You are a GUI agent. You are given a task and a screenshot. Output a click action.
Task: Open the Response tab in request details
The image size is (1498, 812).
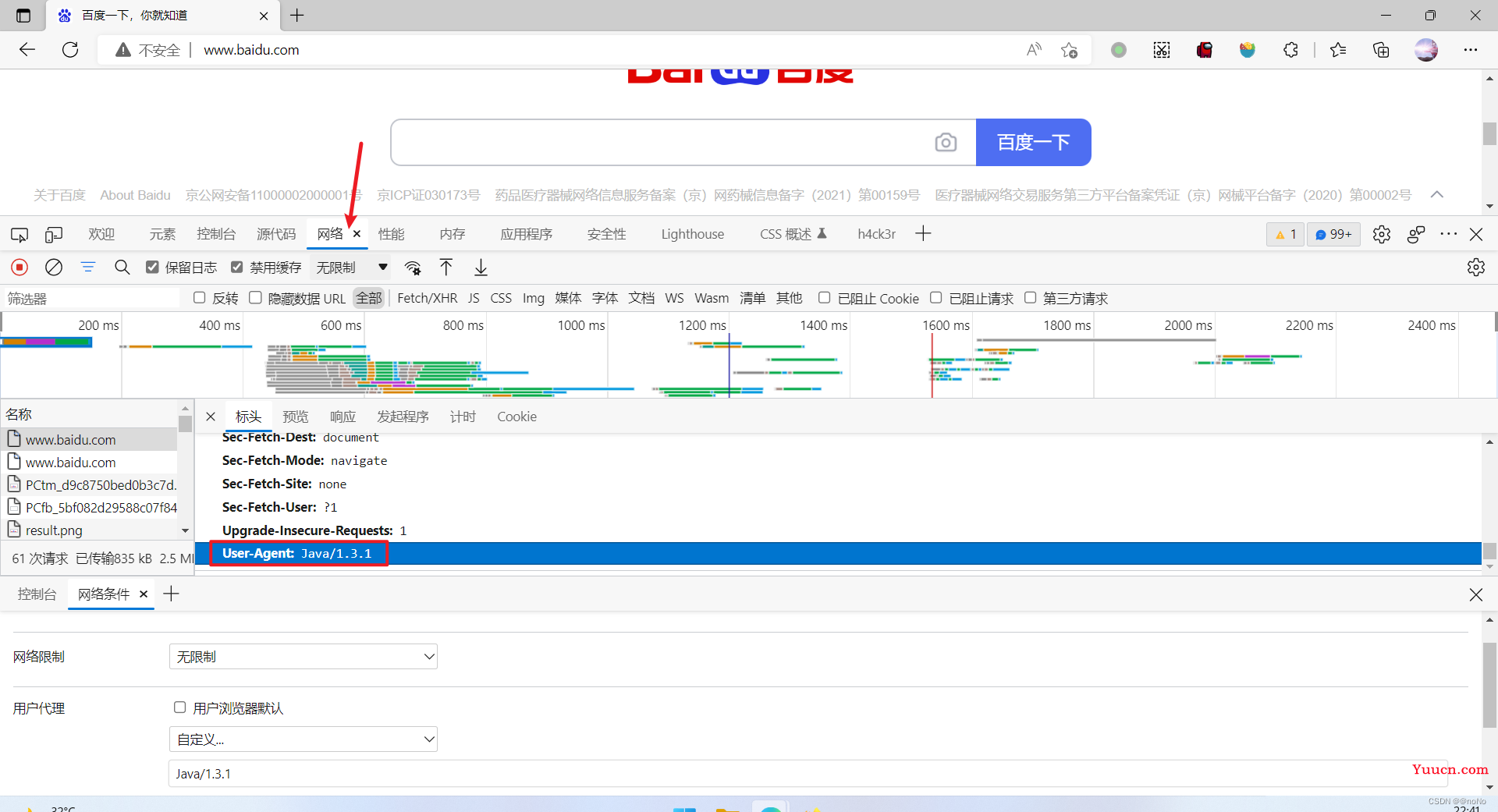click(343, 417)
